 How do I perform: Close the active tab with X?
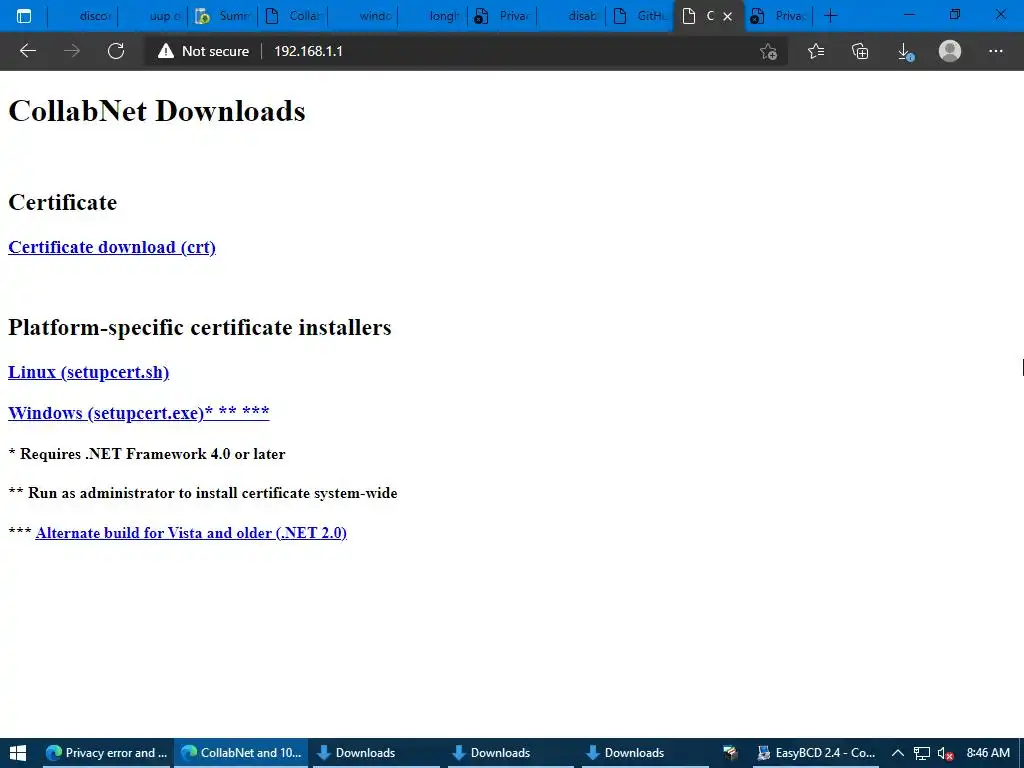pos(728,16)
